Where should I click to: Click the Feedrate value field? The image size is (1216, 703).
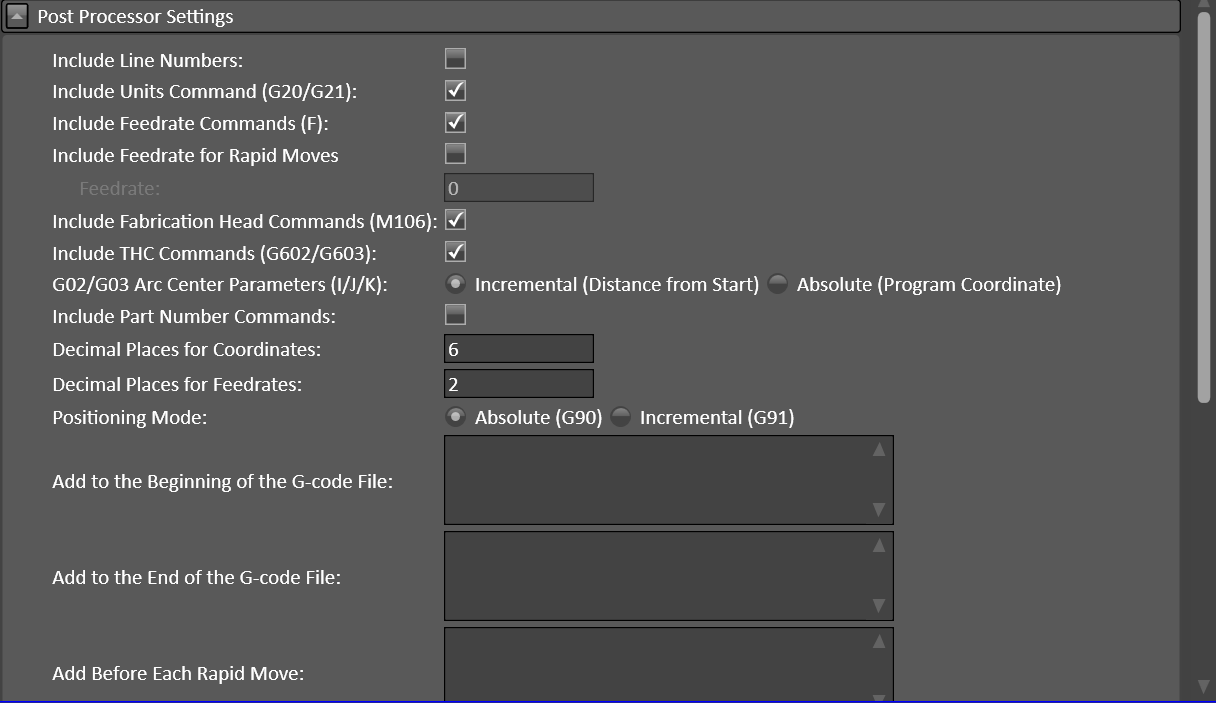(518, 187)
